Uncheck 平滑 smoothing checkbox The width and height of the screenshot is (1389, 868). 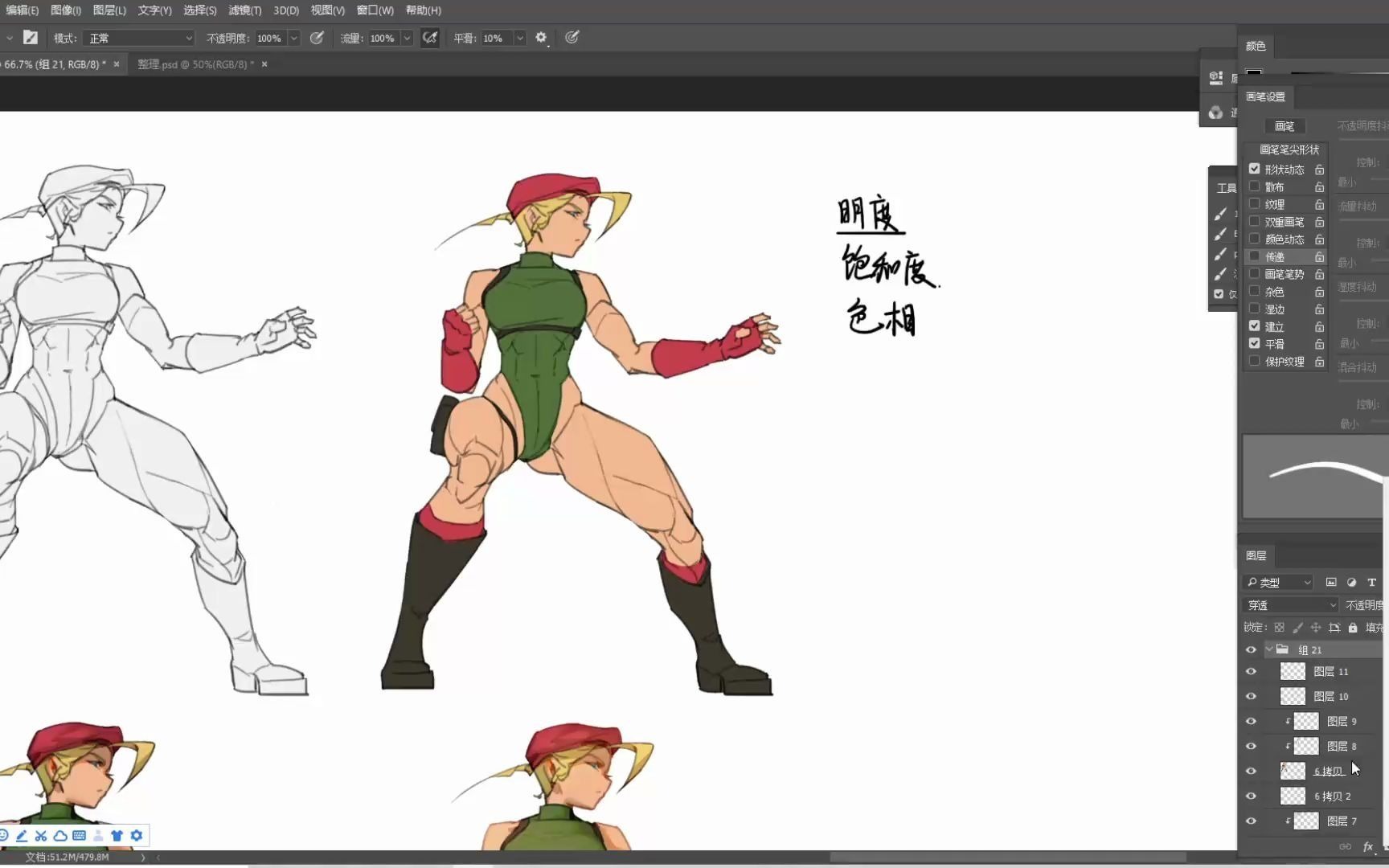coord(1254,343)
